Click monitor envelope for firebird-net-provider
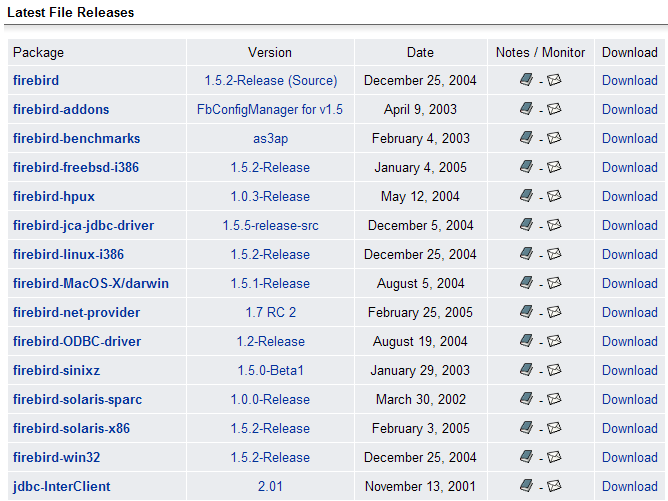The width and height of the screenshot is (668, 501). tap(554, 312)
